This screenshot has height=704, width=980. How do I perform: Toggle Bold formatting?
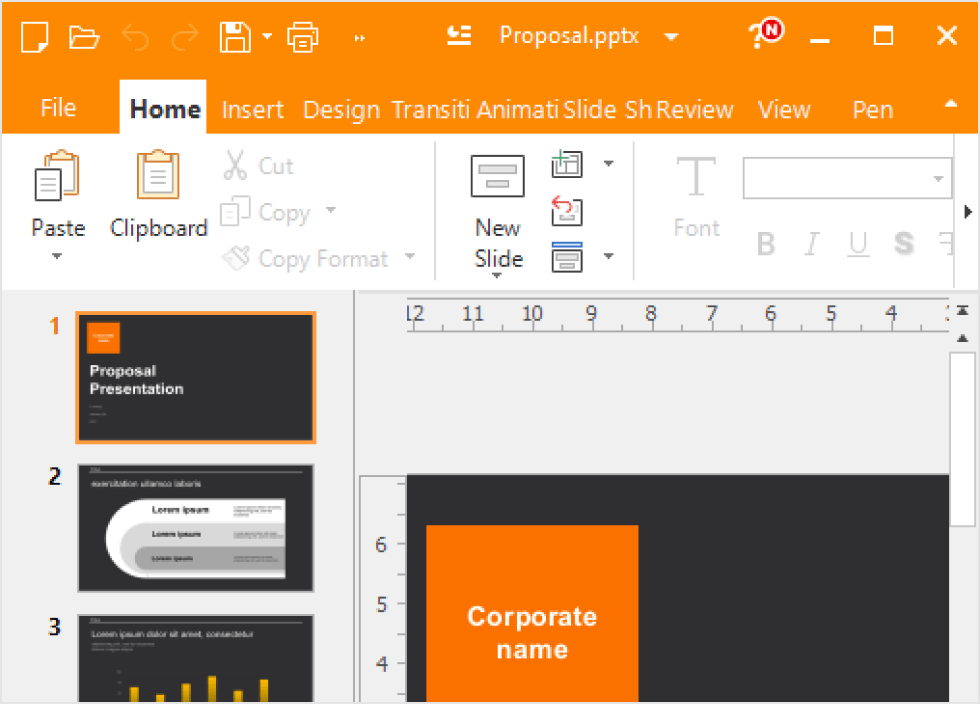pyautogui.click(x=766, y=244)
